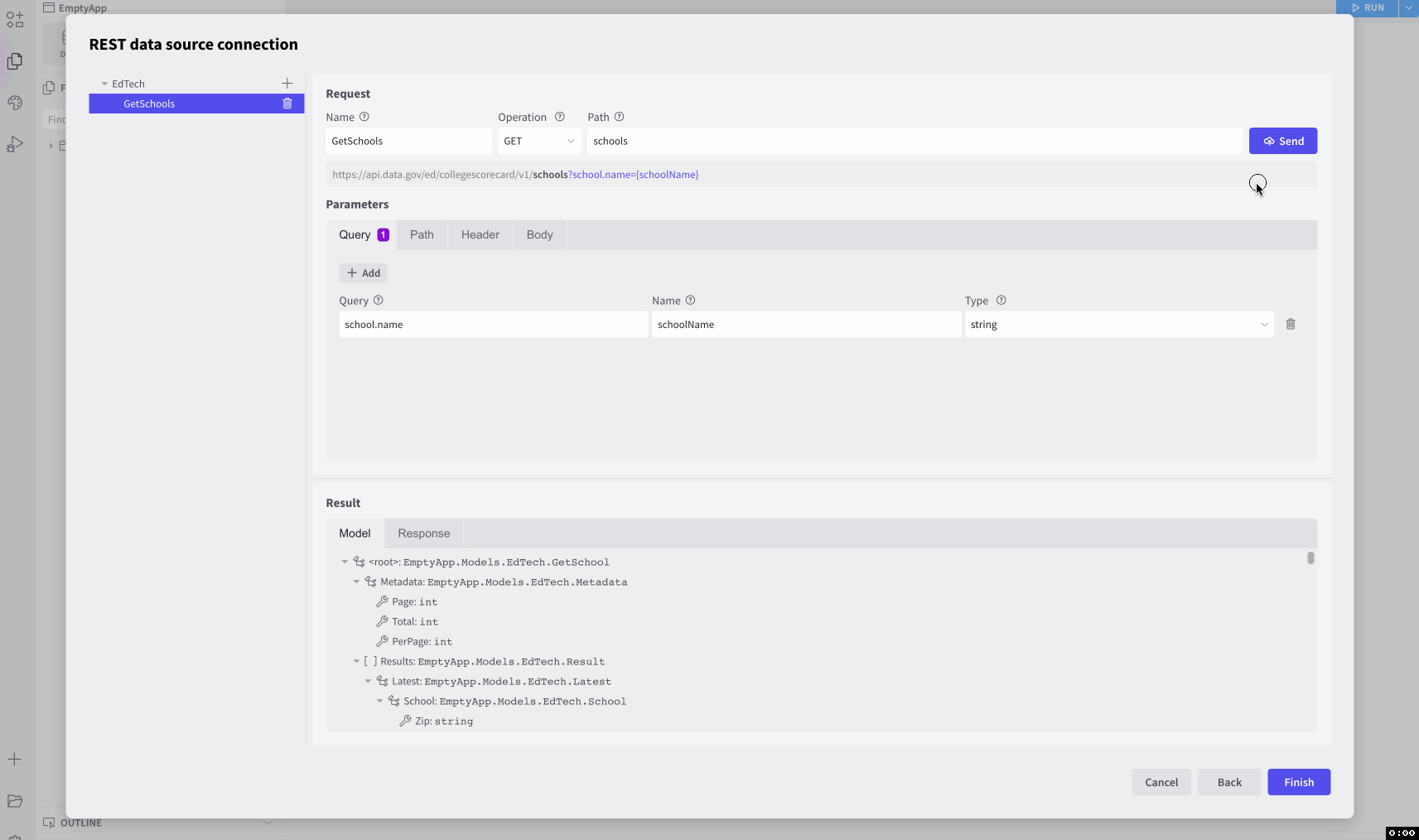Image resolution: width=1419 pixels, height=840 pixels.
Task: Click the request Name input GetSchools
Action: (x=408, y=141)
